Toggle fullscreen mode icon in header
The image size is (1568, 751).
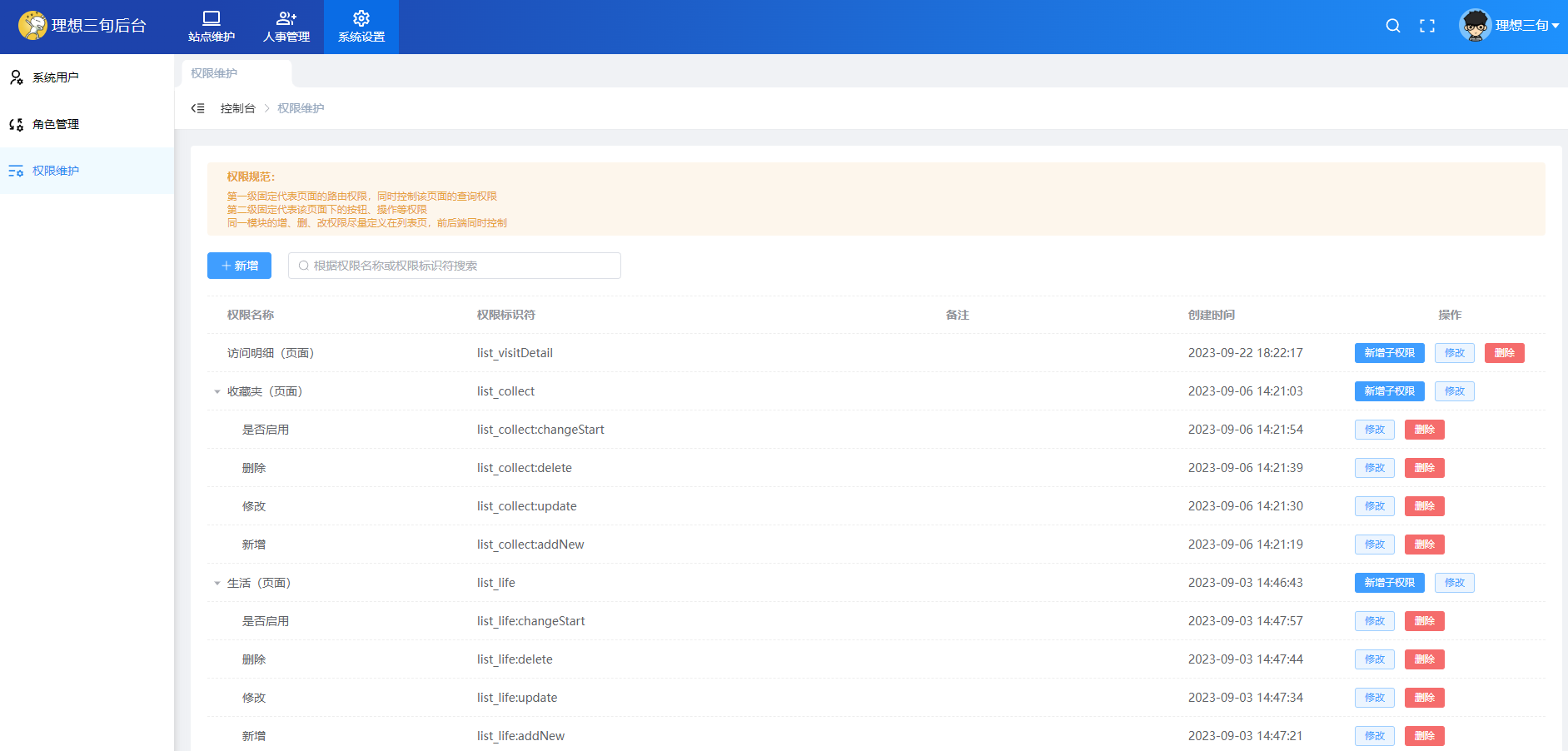1427,26
